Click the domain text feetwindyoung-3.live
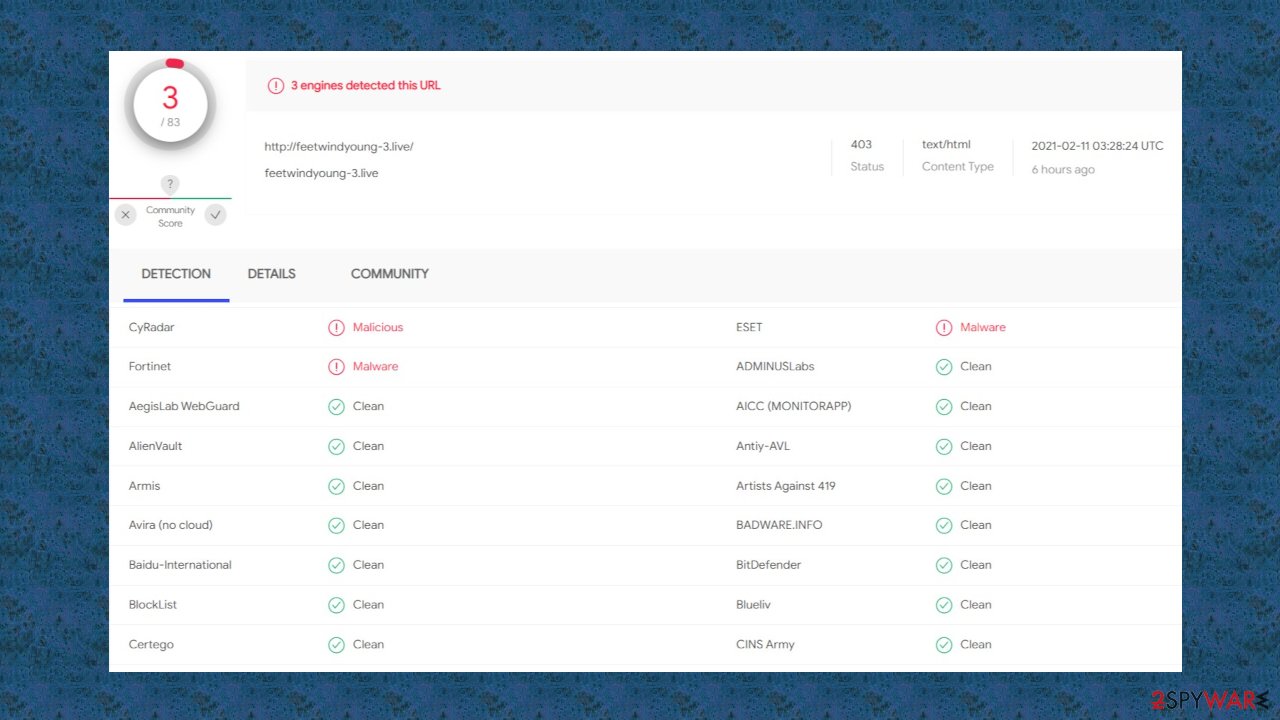The width and height of the screenshot is (1280, 720). click(321, 173)
